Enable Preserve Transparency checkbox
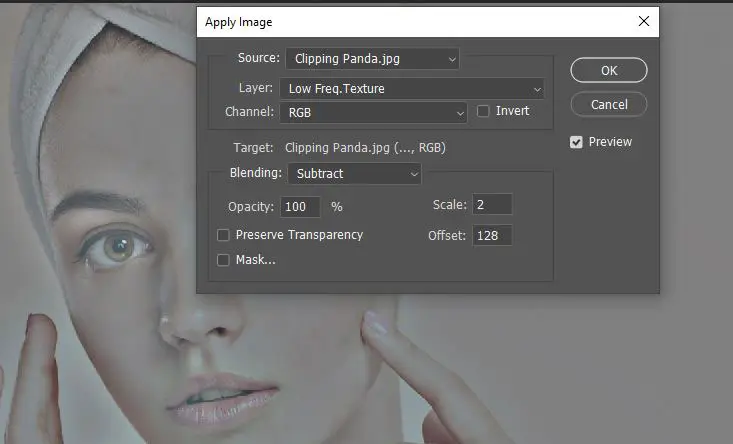The height and width of the screenshot is (444, 733). [x=223, y=235]
